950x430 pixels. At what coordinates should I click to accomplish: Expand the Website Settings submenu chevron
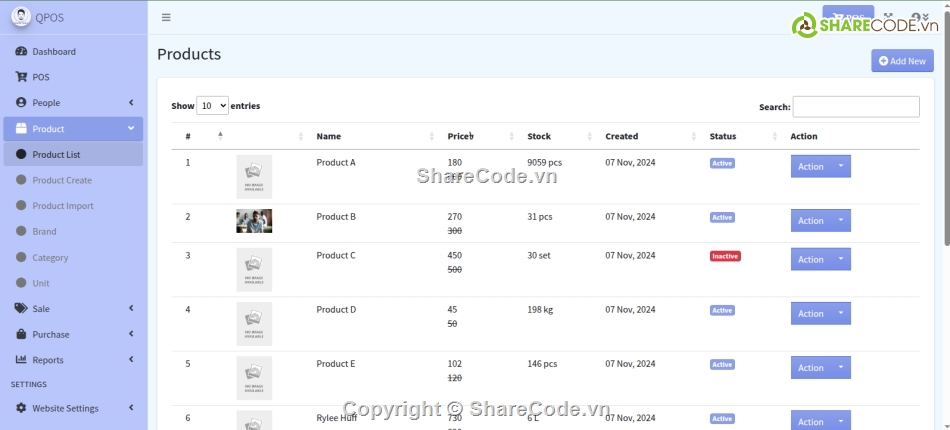point(131,408)
